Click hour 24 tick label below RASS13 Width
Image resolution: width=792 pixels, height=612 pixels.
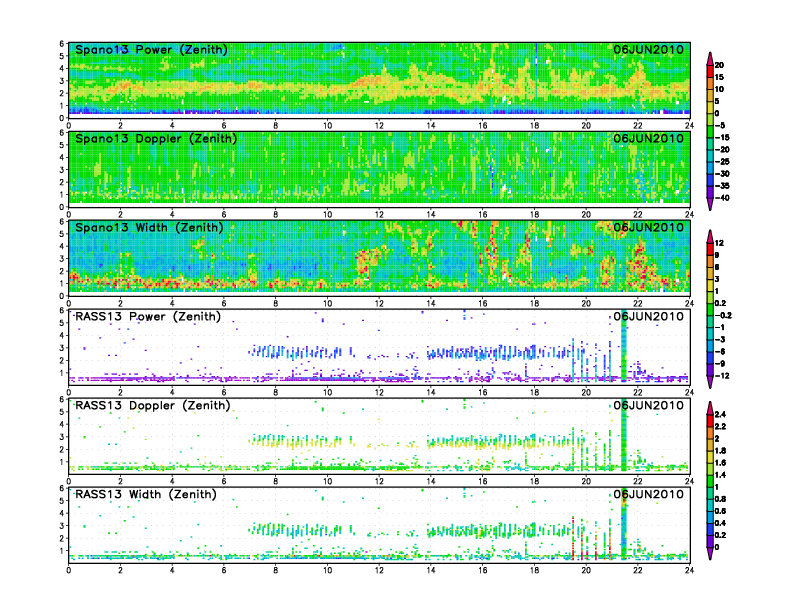coord(689,570)
